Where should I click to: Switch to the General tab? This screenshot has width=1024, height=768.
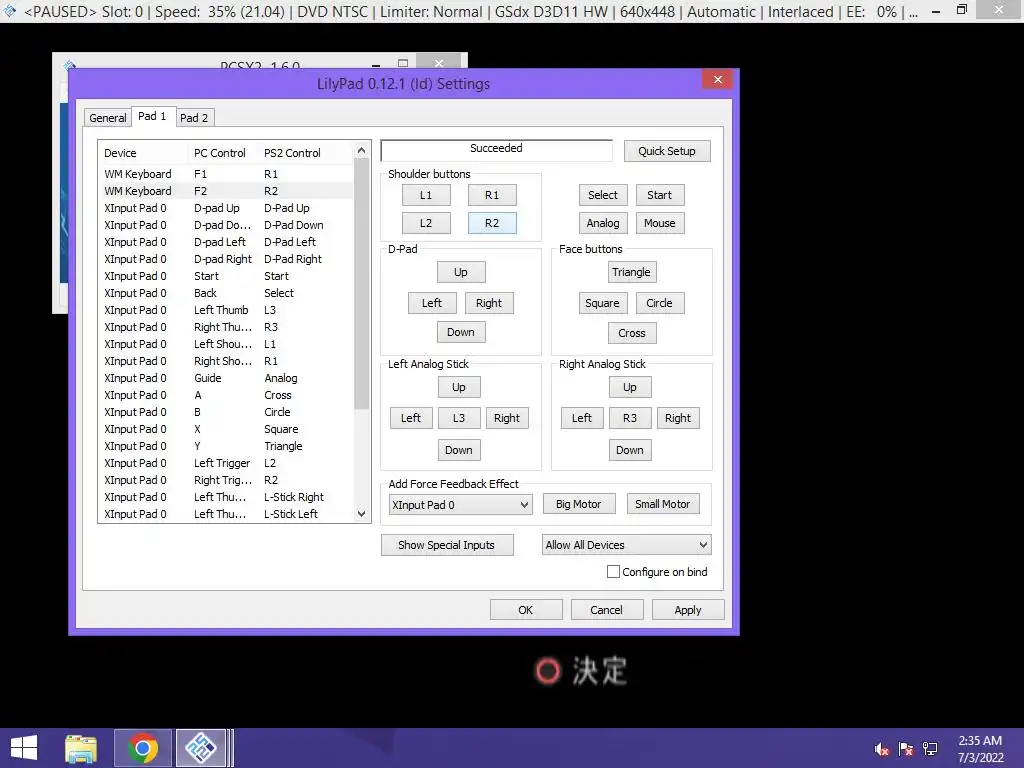tap(108, 118)
